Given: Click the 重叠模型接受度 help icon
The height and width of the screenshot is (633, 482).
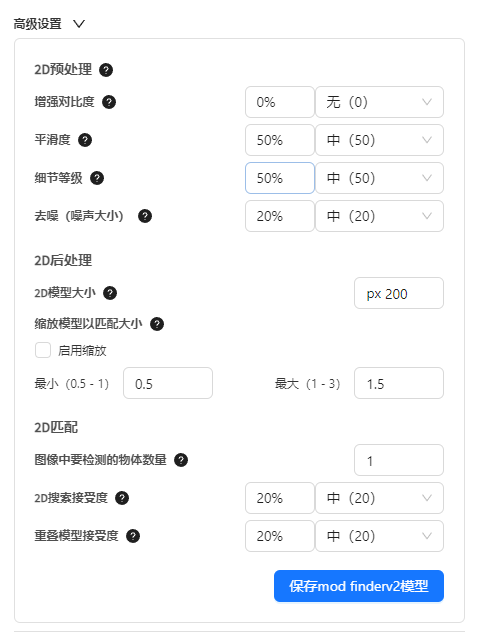Looking at the screenshot, I should click(133, 536).
